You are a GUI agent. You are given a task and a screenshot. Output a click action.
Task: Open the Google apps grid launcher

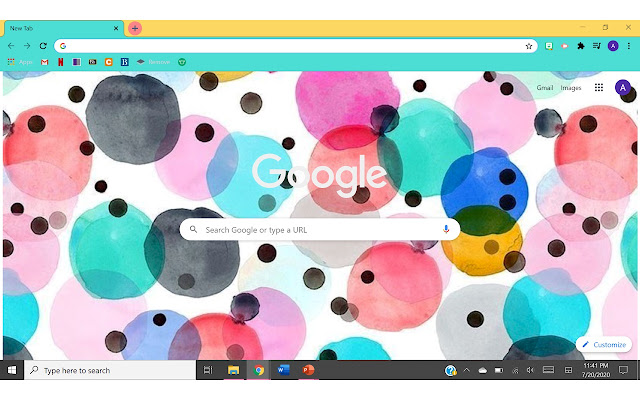coord(599,87)
